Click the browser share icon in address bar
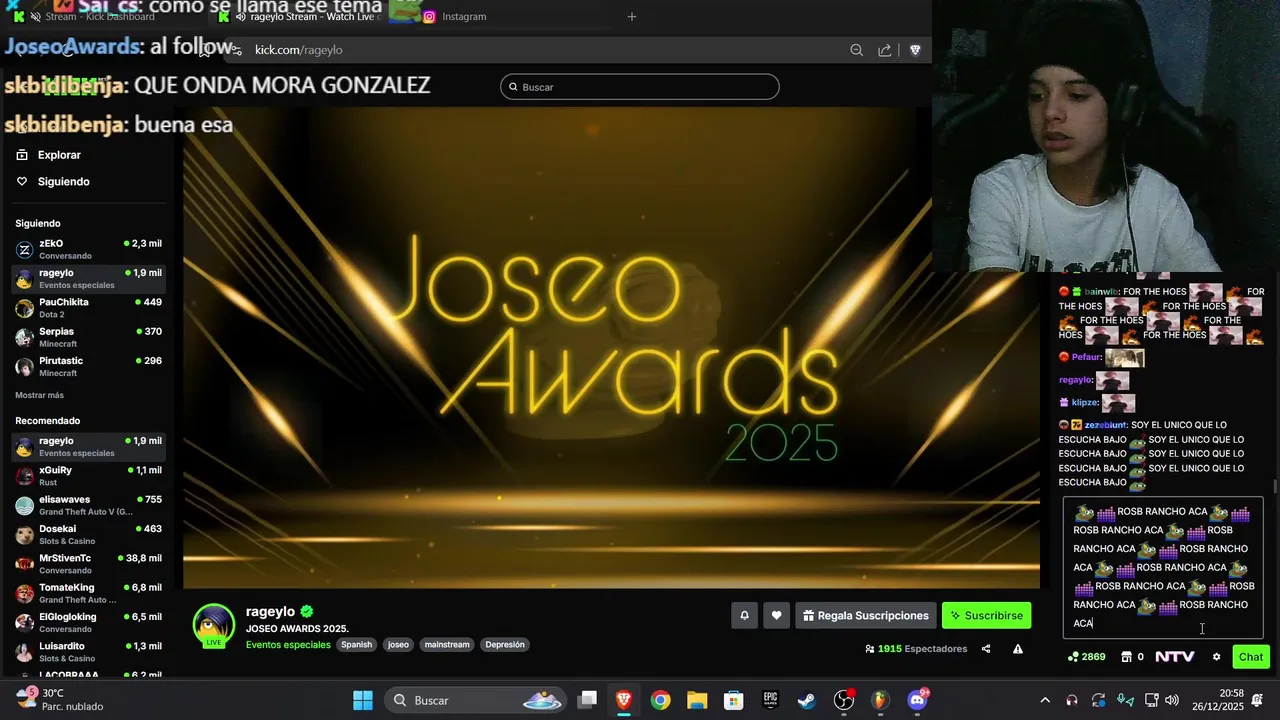The height and width of the screenshot is (720, 1280). pyautogui.click(x=885, y=50)
